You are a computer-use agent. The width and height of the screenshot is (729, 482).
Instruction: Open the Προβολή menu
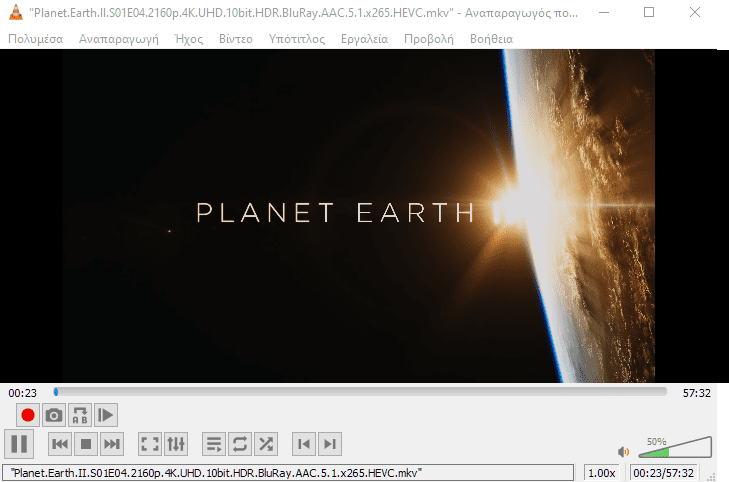pyautogui.click(x=429, y=39)
